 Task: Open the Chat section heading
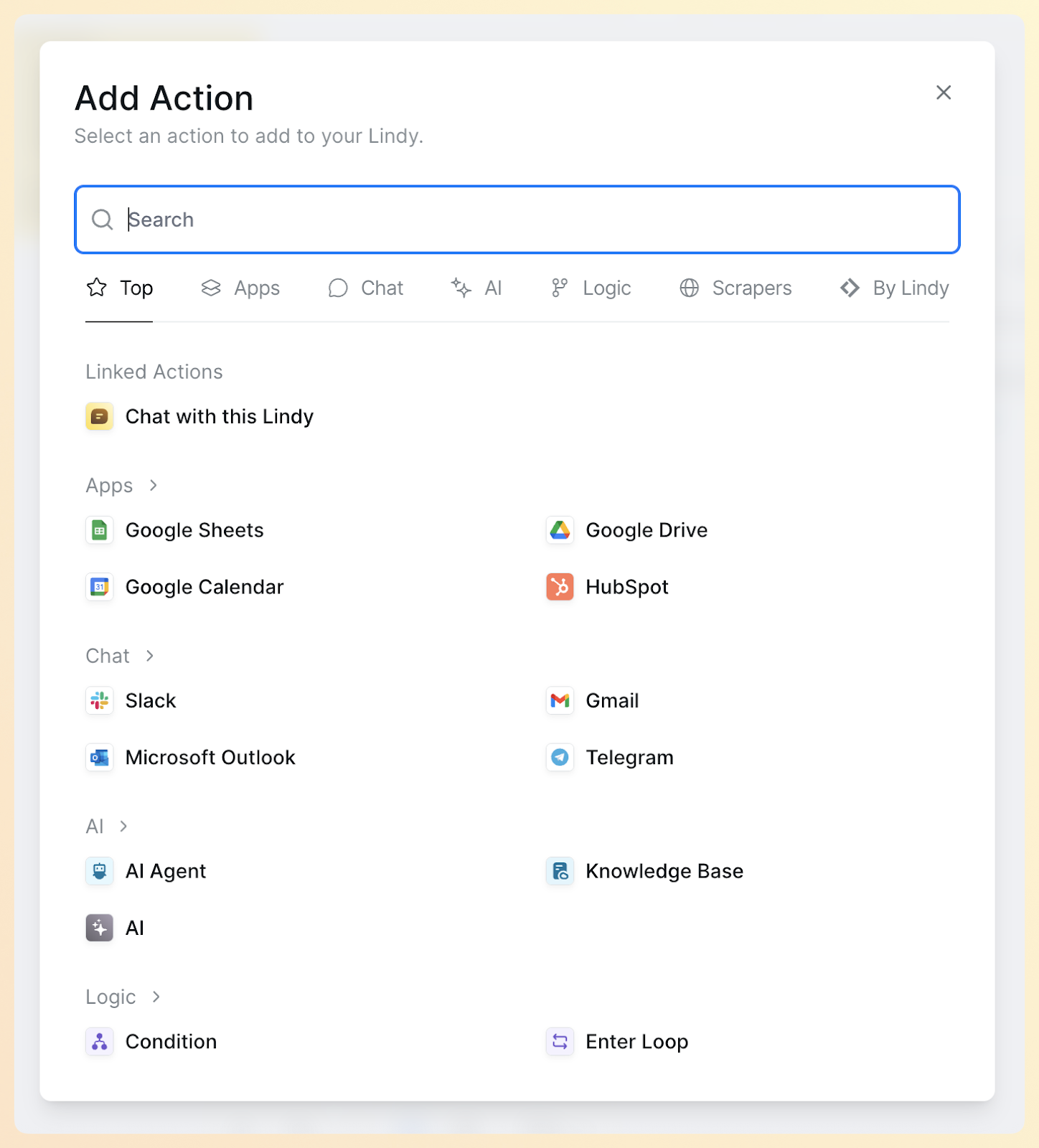click(x=108, y=656)
